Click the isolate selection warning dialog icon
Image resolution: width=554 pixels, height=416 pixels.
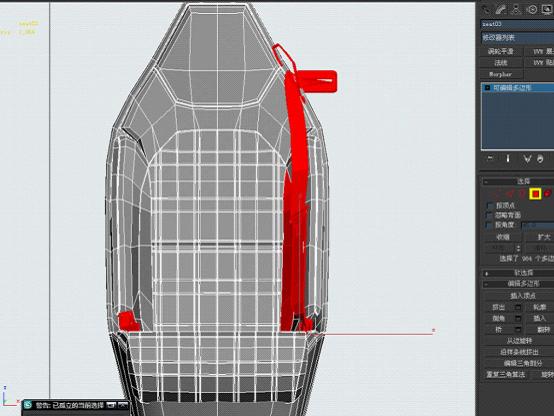[28, 405]
